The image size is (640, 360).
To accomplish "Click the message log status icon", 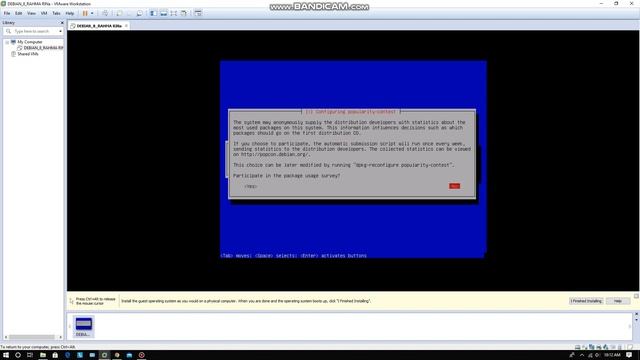I will pos(630,347).
